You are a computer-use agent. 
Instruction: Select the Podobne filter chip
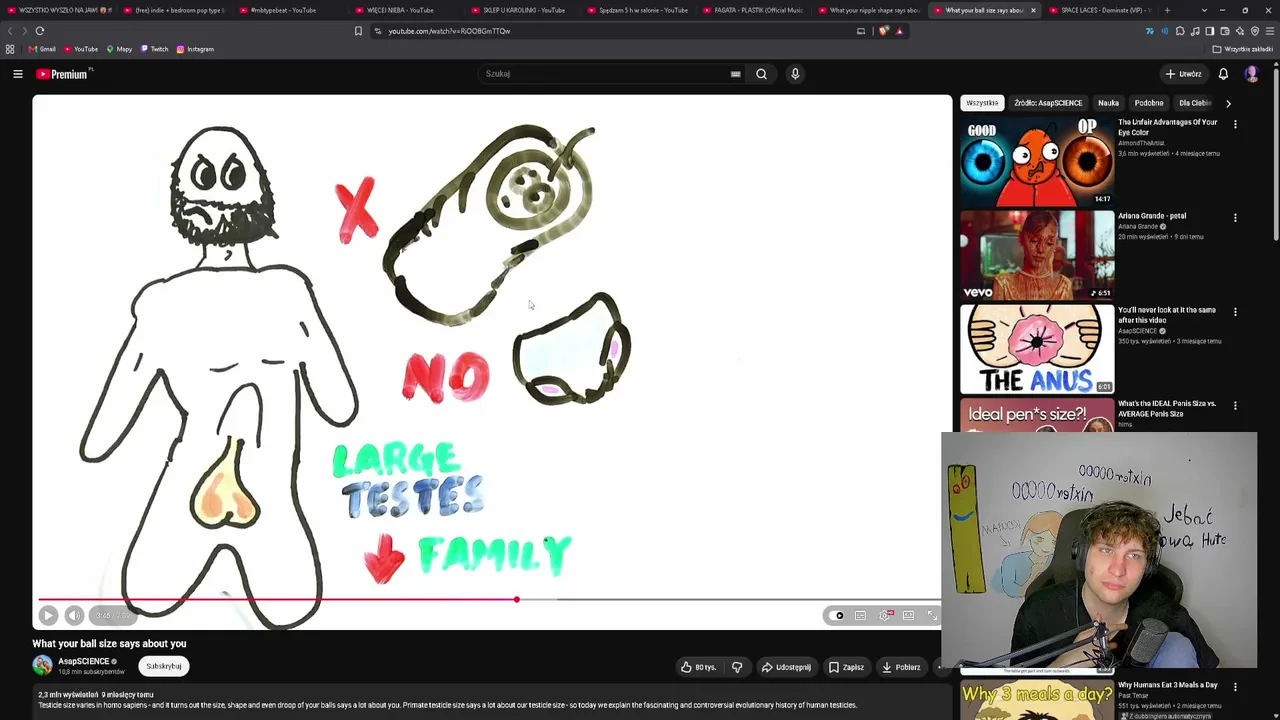click(x=1149, y=103)
